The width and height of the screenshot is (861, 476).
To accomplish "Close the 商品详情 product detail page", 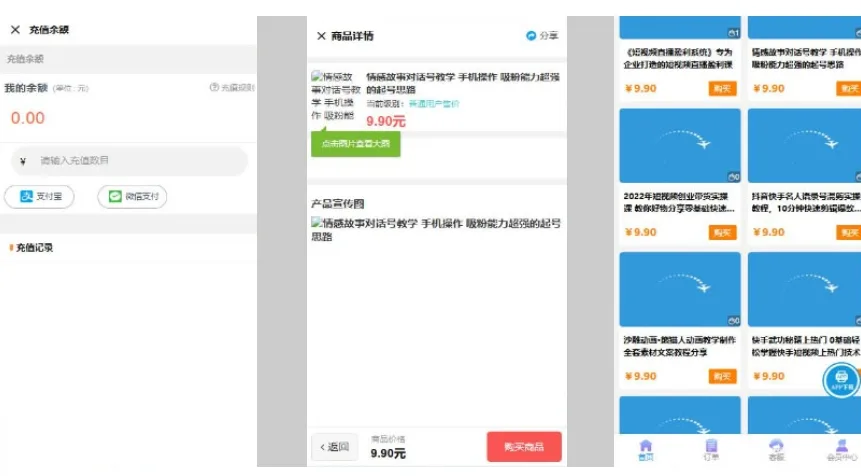I will click(x=321, y=36).
